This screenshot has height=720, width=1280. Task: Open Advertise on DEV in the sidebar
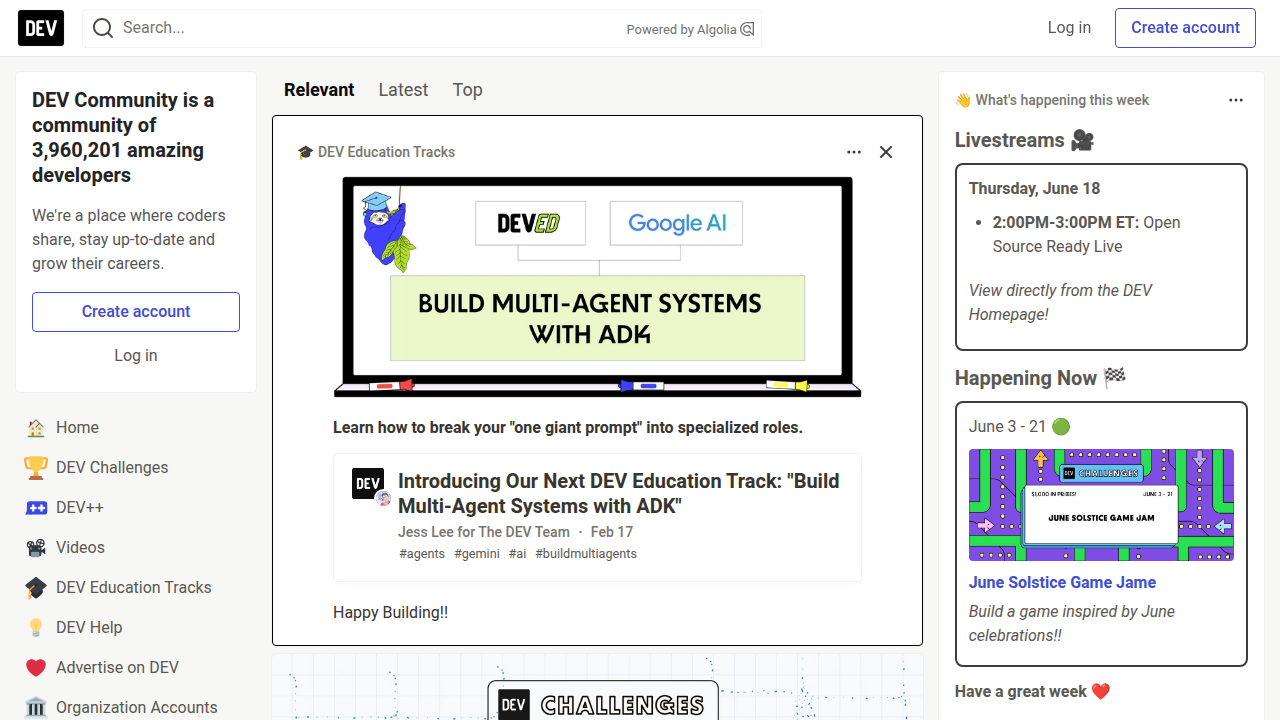coord(136,668)
